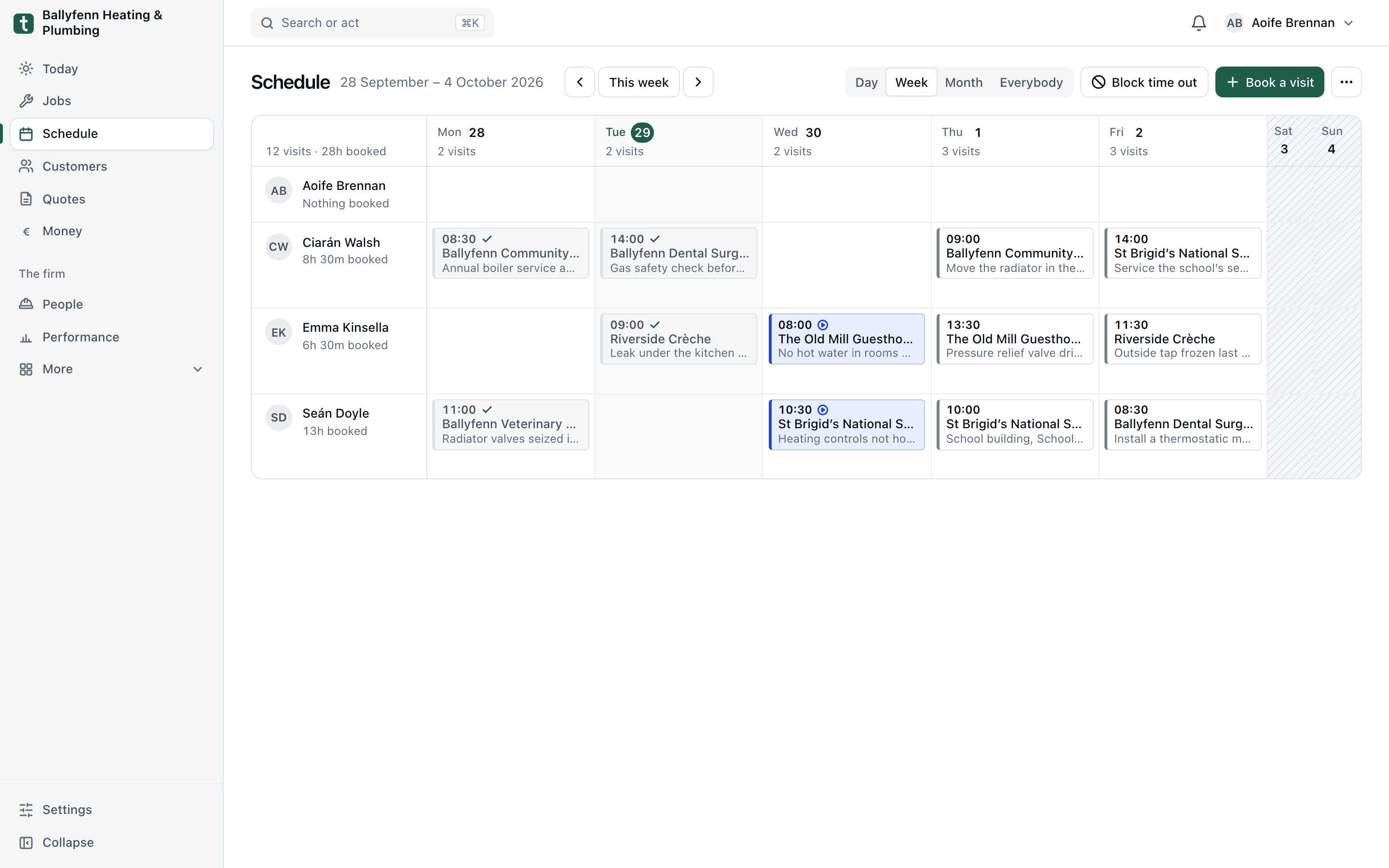This screenshot has width=1389, height=868.
Task: Open Settings in the sidebar
Action: point(112,810)
